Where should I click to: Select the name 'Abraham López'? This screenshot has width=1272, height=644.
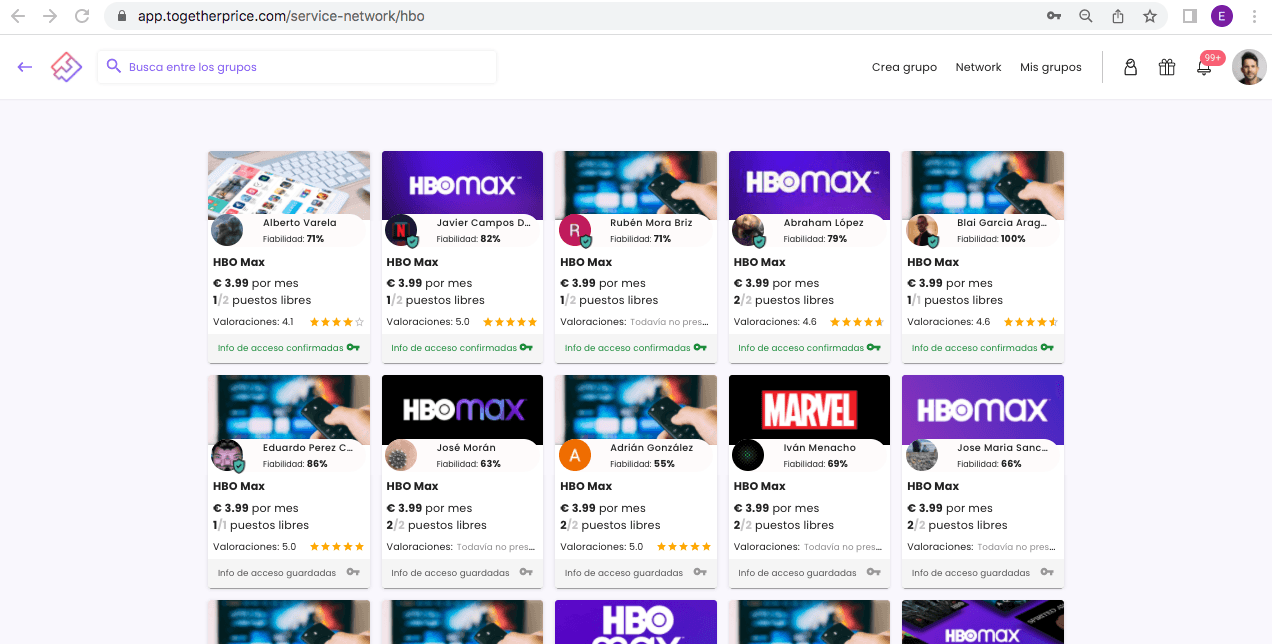[x=823, y=223]
